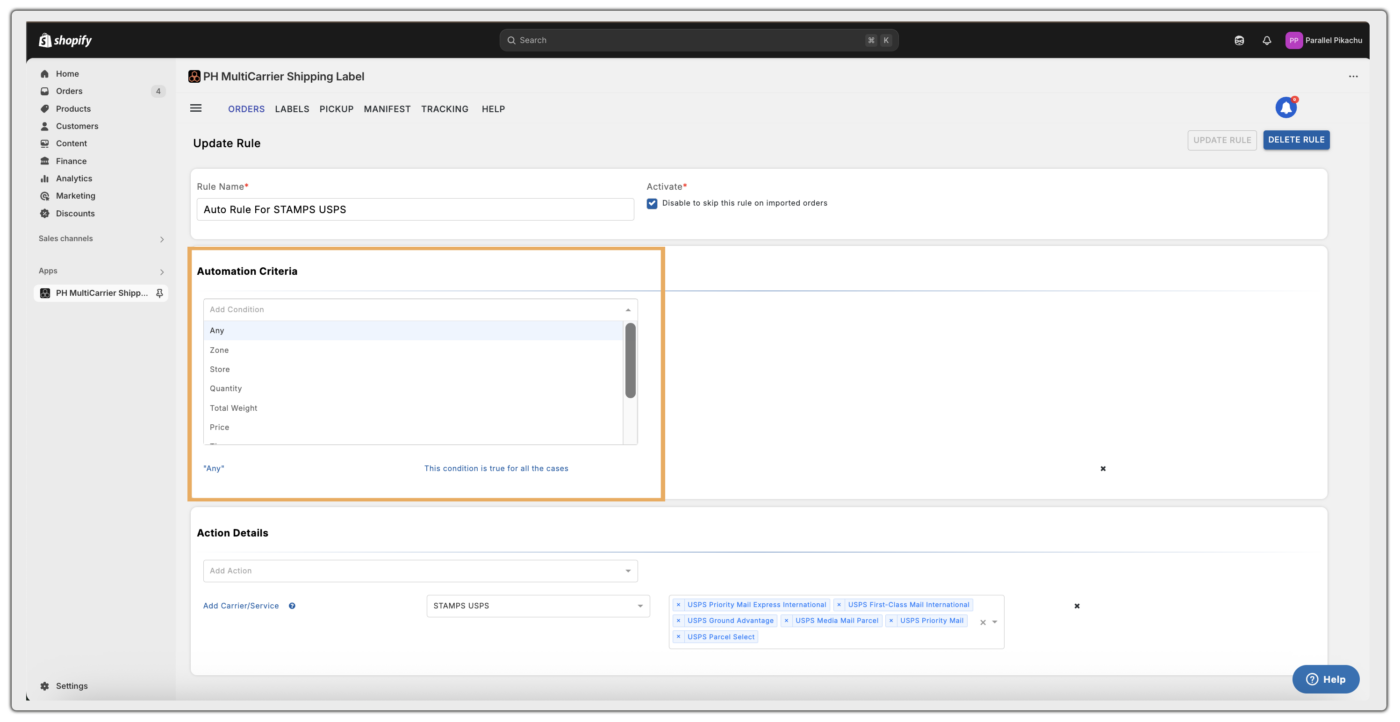Switch to the MANIFEST tab
The height and width of the screenshot is (722, 1400).
[387, 109]
